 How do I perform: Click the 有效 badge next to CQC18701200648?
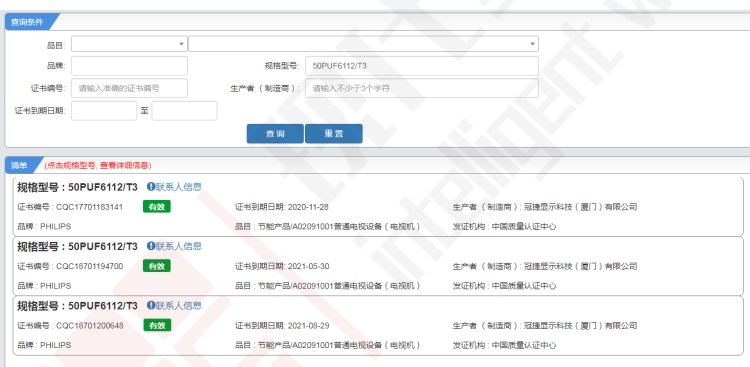157,325
